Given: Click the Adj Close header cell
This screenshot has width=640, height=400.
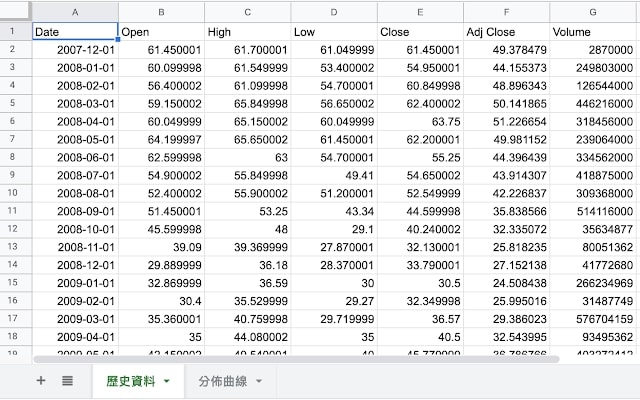Looking at the screenshot, I should 506,31.
